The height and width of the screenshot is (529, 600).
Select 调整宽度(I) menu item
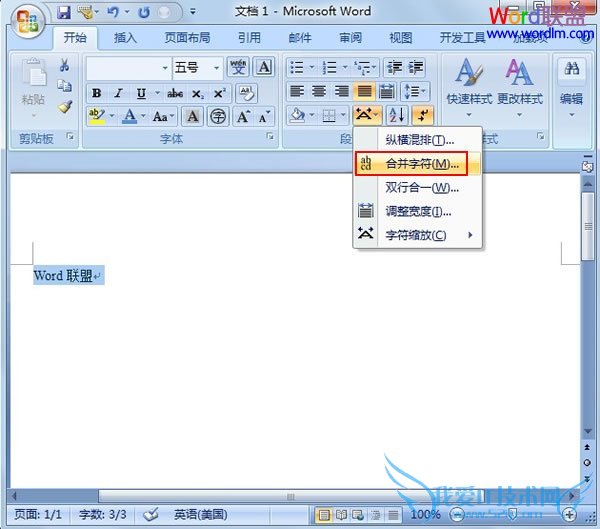(x=417, y=211)
